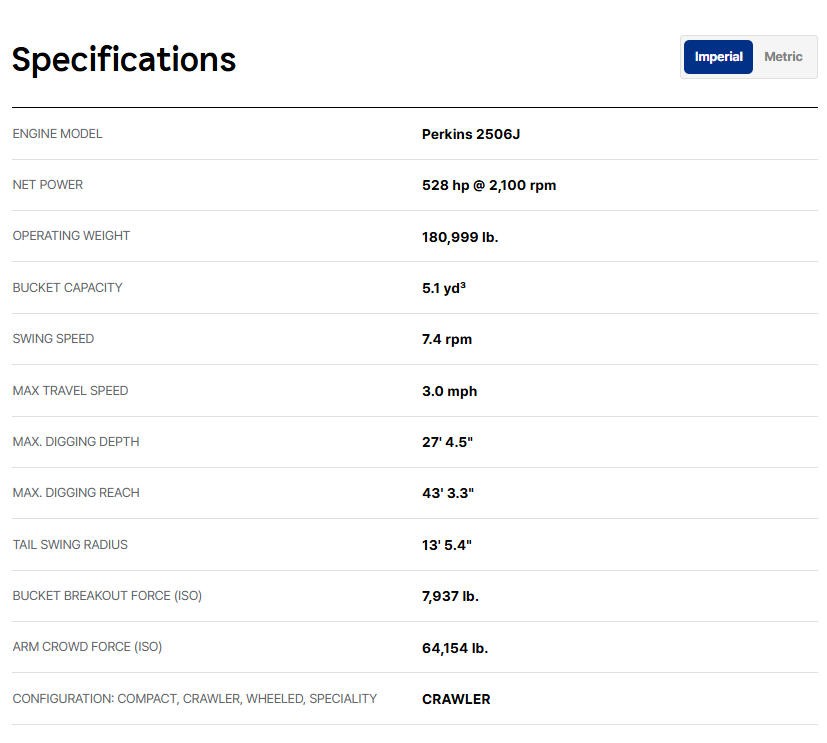Click the Max Travel Speed label
The image size is (827, 743).
click(70, 391)
